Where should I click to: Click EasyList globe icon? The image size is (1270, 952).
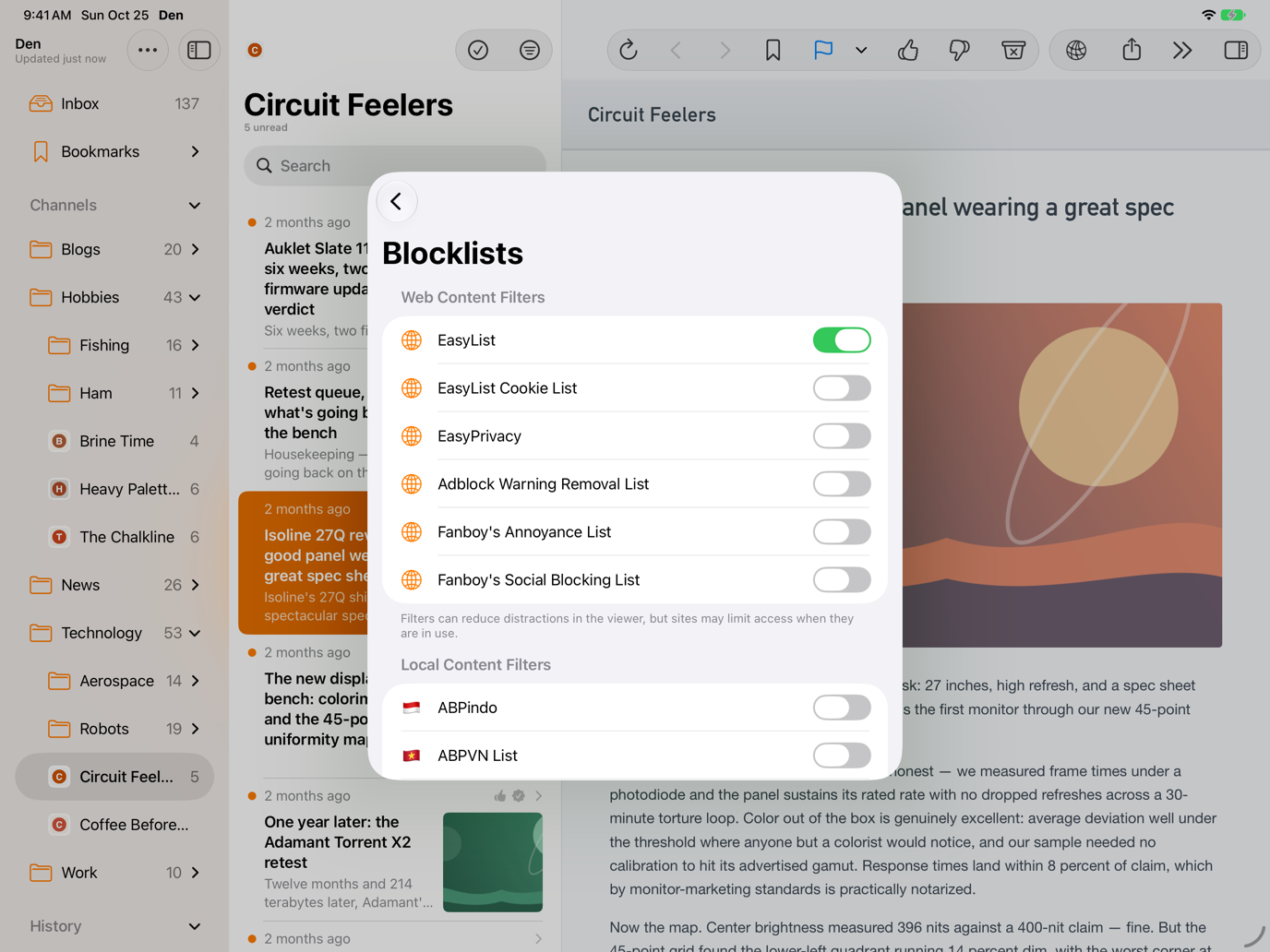(412, 340)
